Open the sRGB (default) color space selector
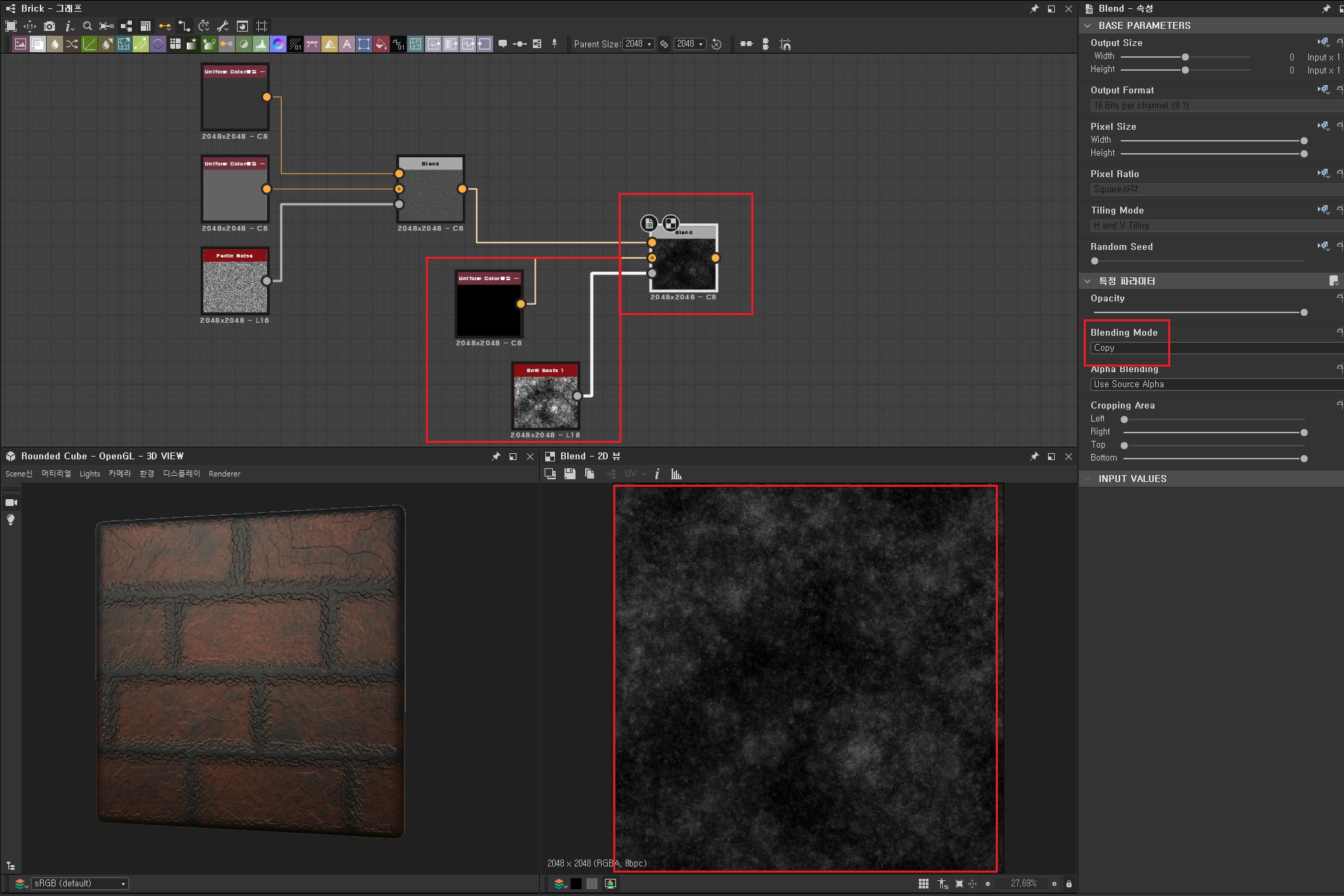The image size is (1344, 896). pyautogui.click(x=80, y=884)
